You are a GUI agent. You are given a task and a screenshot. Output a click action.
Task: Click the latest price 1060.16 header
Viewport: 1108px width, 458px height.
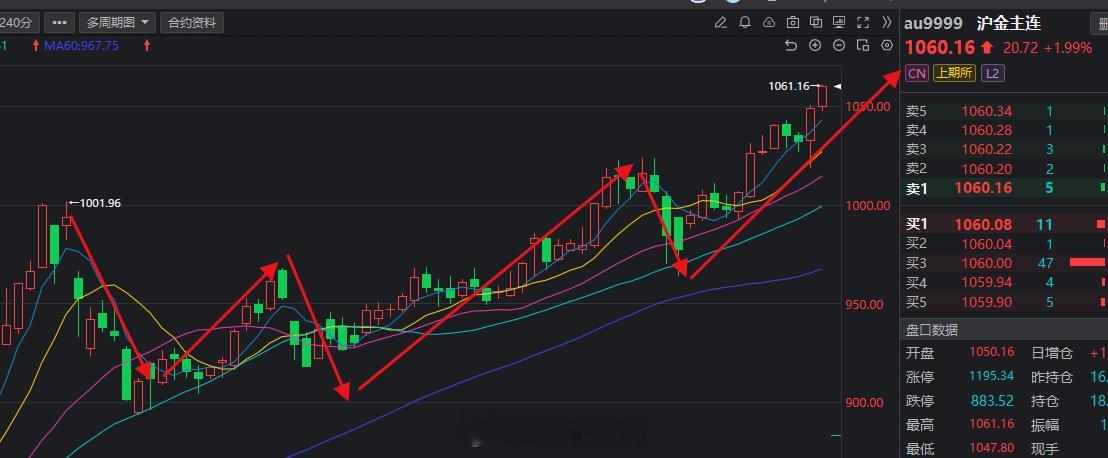pos(941,48)
